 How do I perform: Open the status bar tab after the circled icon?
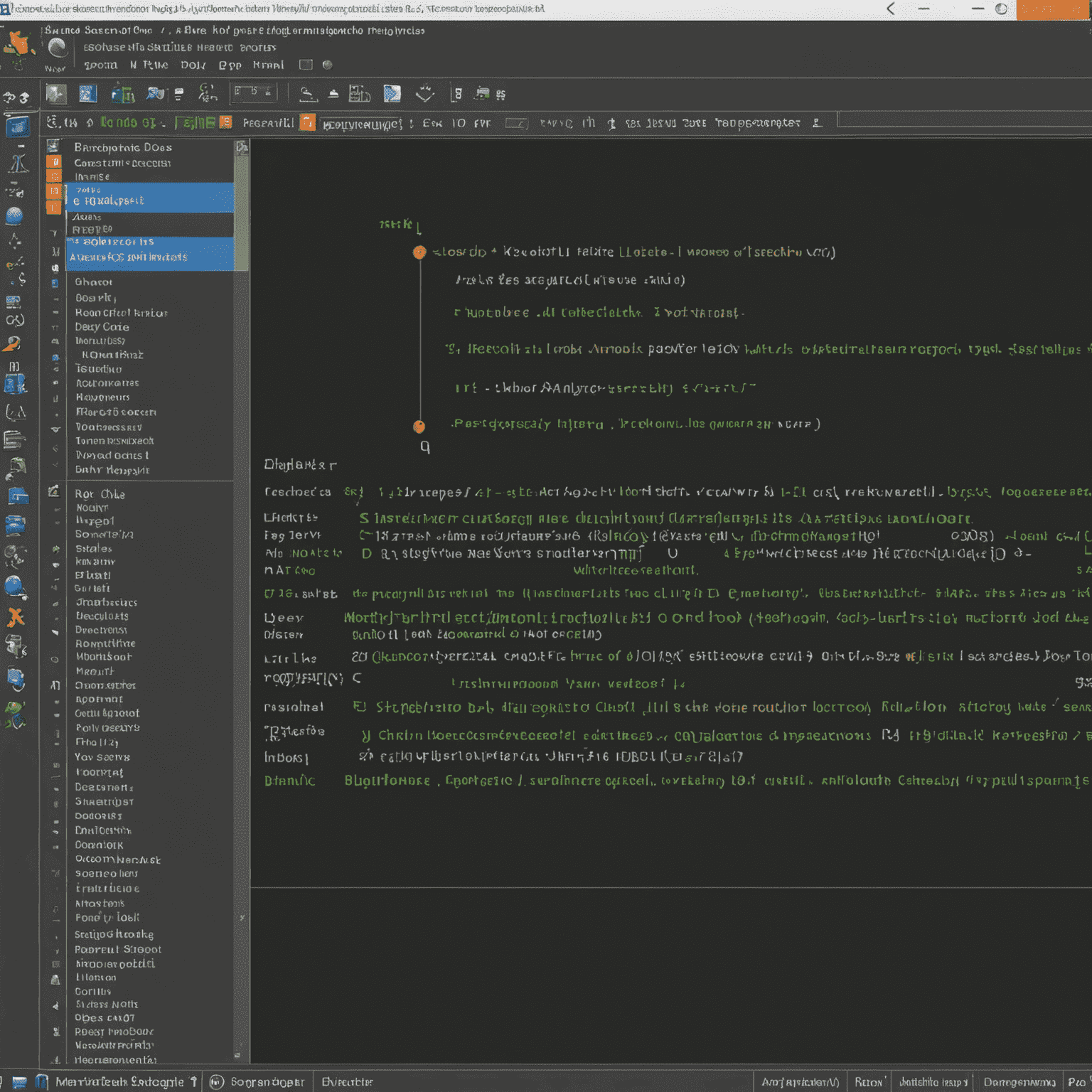[267, 1082]
